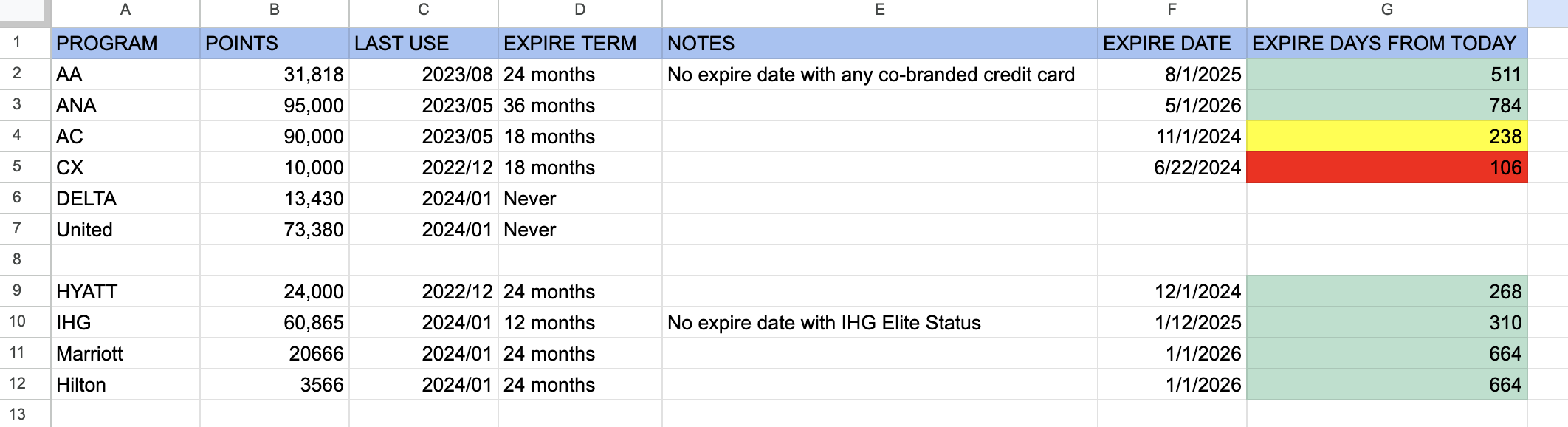Select row 8 by its row number
Screen dimensions: 1568x427
pyautogui.click(x=17, y=259)
